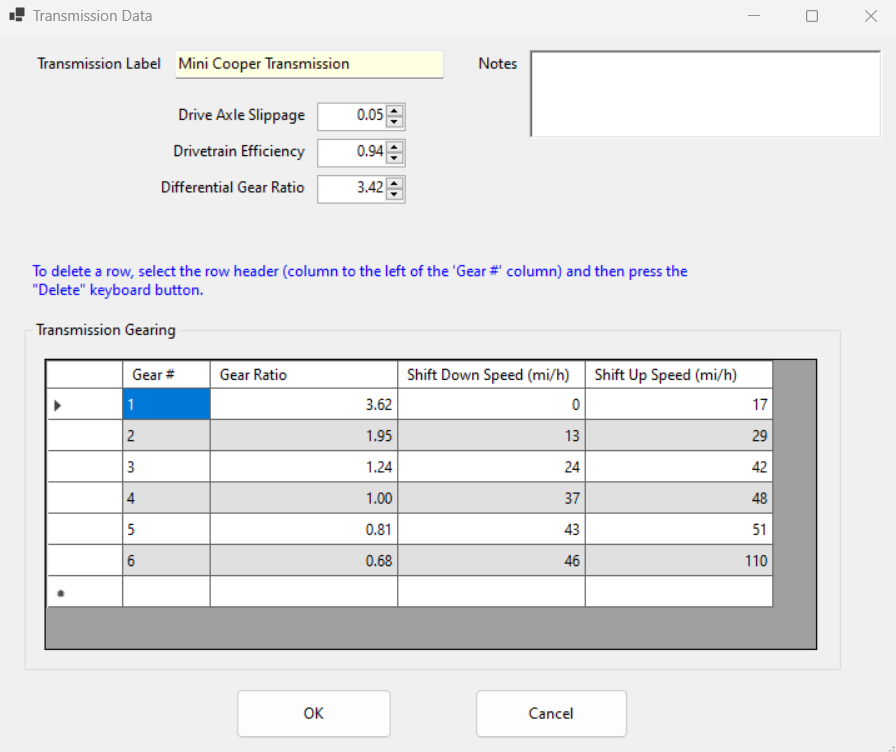Click the Transmission Label text field

point(309,64)
